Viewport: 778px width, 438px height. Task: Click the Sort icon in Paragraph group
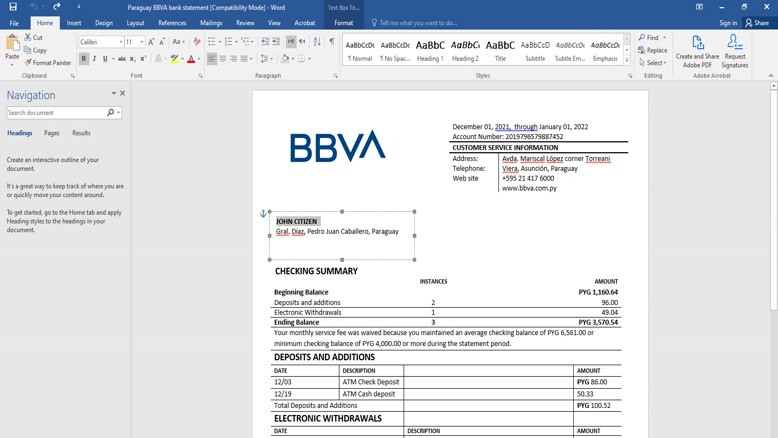point(317,42)
